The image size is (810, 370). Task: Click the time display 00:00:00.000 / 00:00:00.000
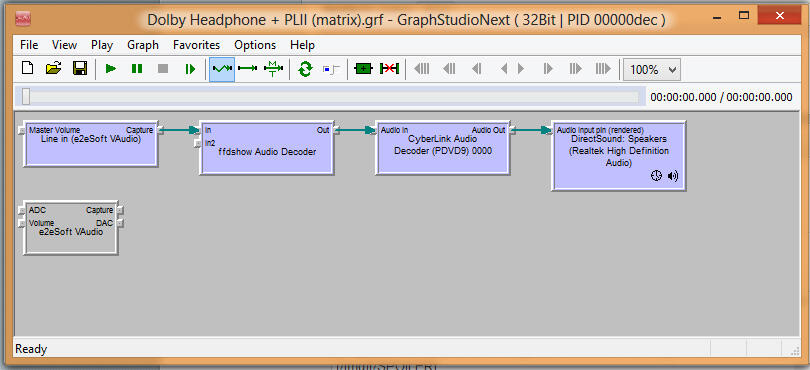coord(721,97)
